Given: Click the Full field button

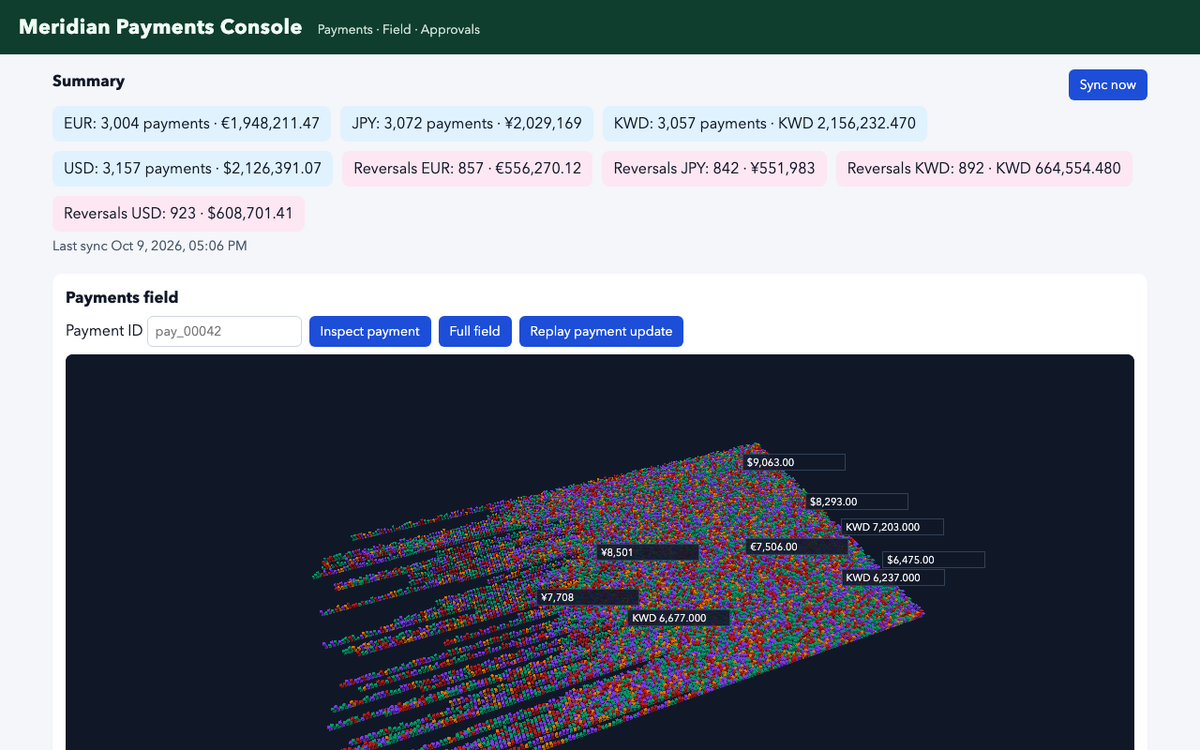Looking at the screenshot, I should (475, 331).
